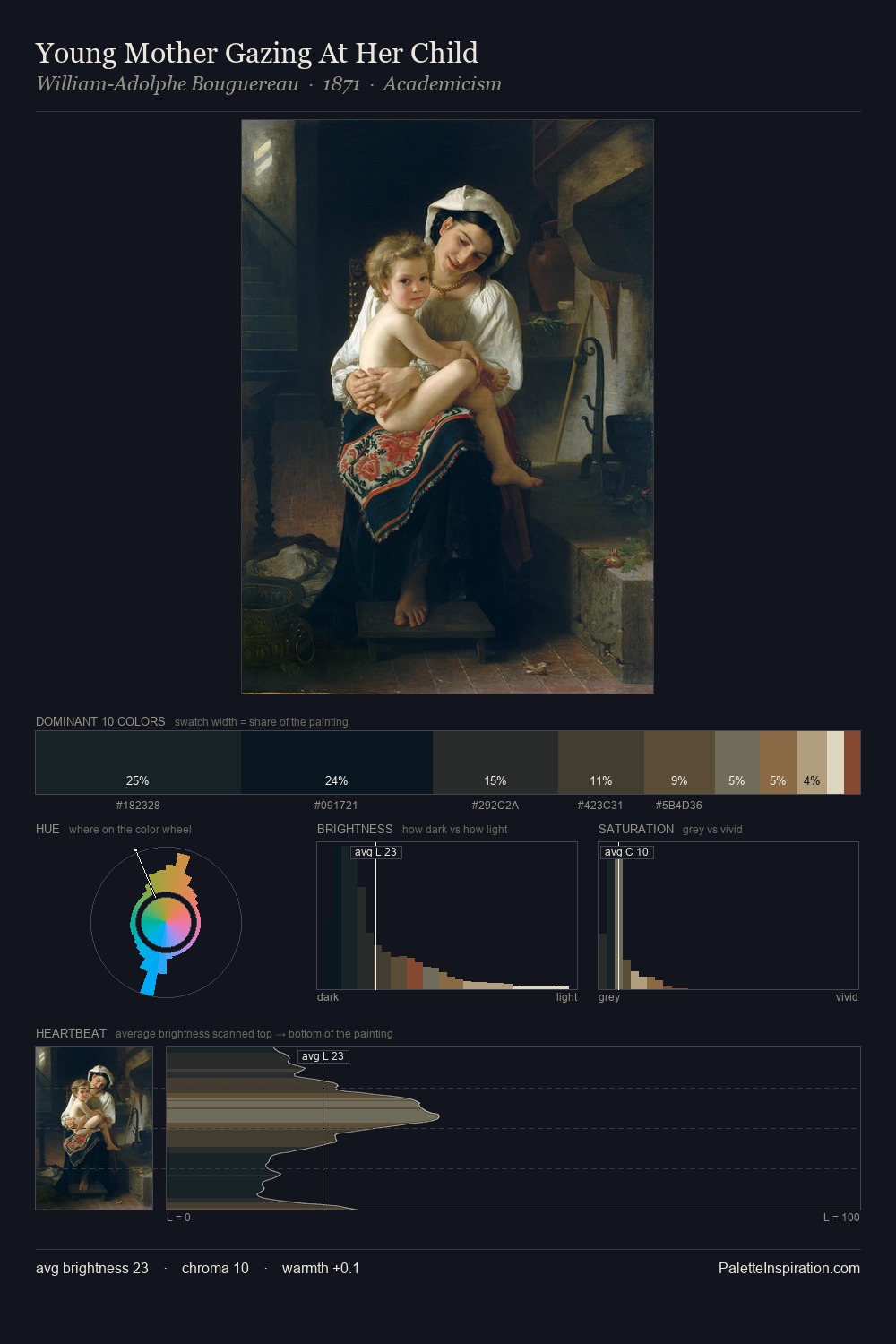Viewport: 896px width, 1344px height.
Task: Click 'warmth +0.1' in footer
Action: point(321,1268)
